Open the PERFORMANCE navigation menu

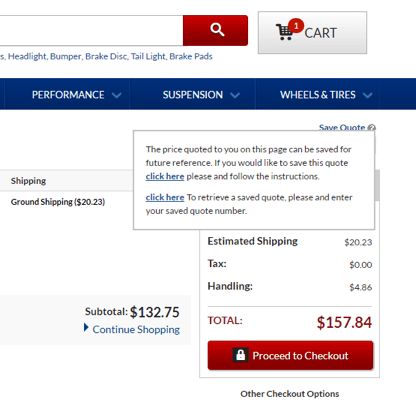[68, 95]
